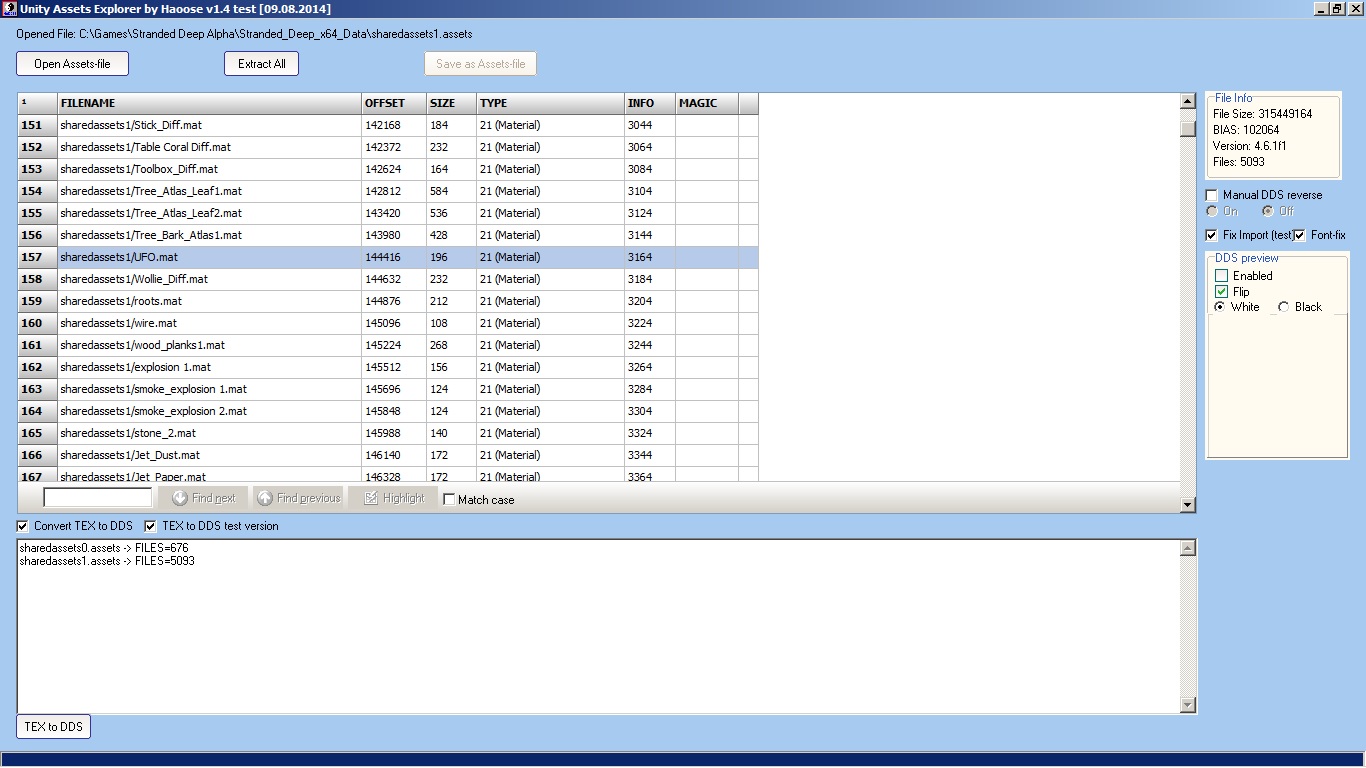Select the Black background radio button
Screen dimensions: 1366x768
[x=1284, y=307]
